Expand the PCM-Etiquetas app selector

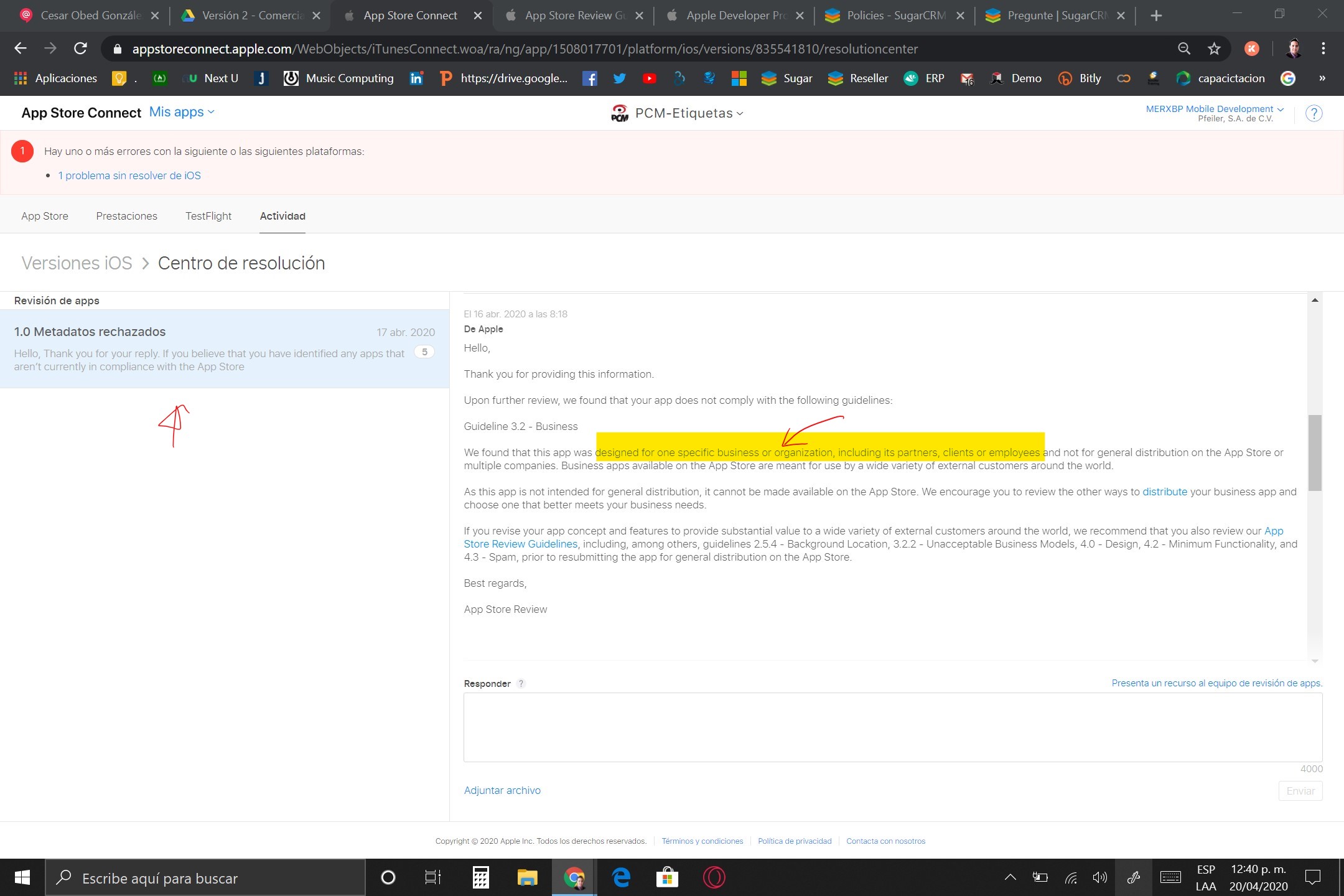[683, 113]
